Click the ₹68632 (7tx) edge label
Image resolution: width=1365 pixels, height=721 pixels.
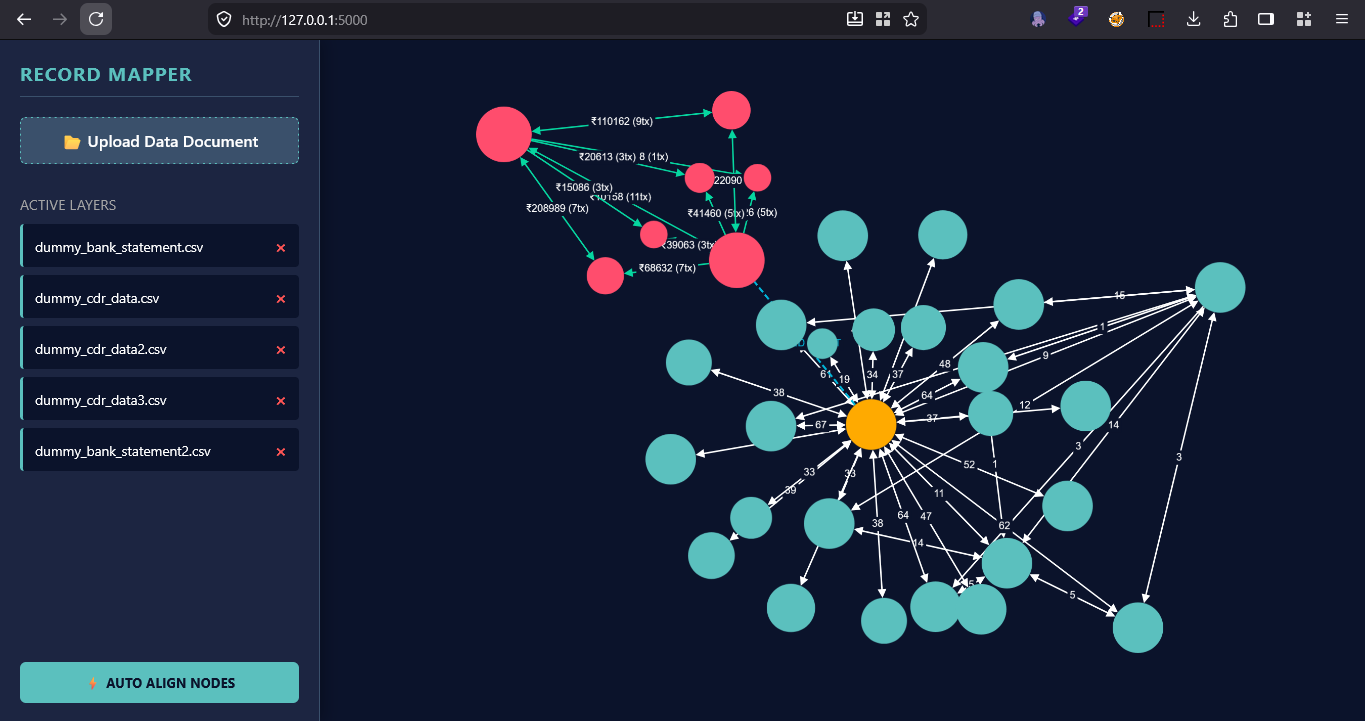(667, 268)
